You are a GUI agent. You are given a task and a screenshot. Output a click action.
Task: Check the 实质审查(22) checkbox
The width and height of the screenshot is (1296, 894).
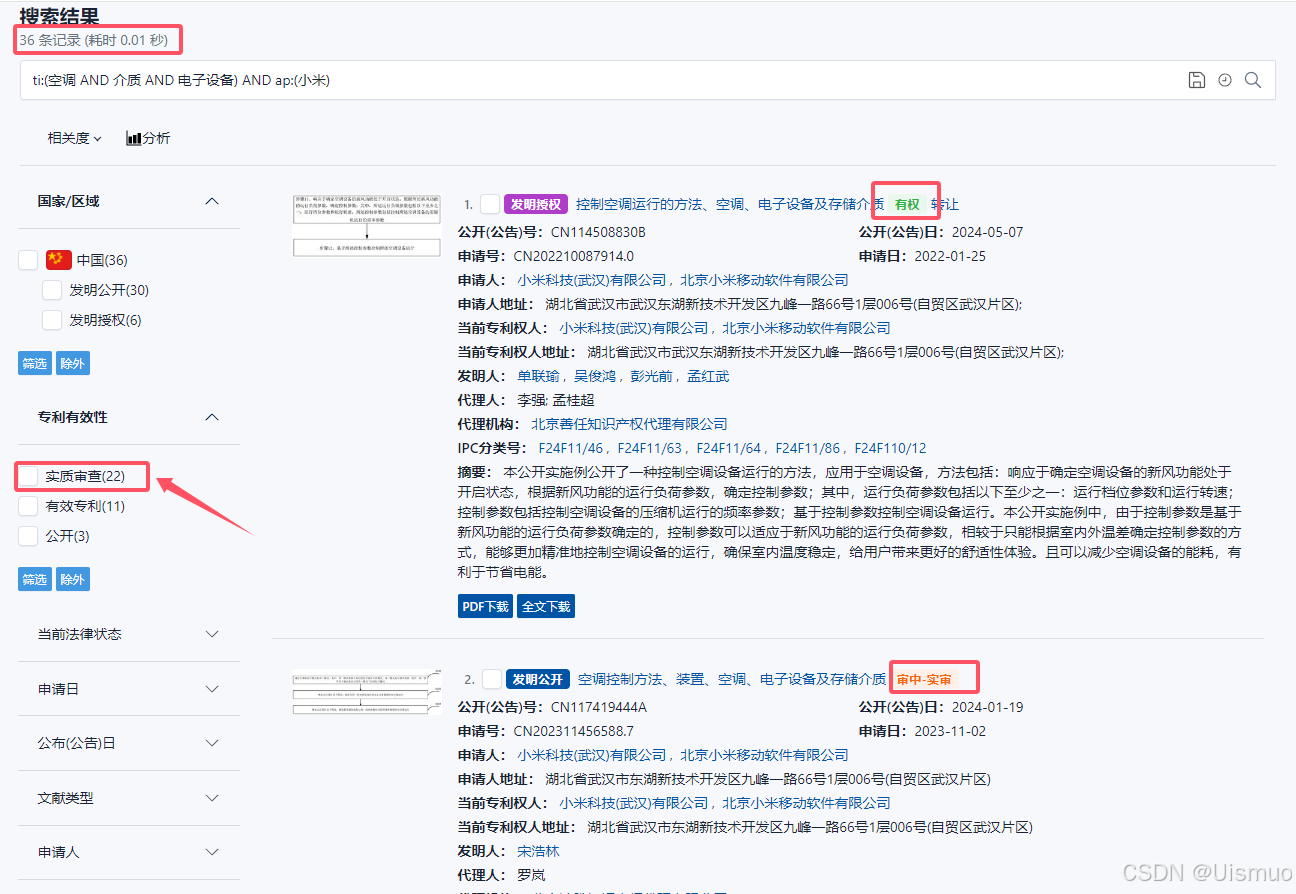28,476
